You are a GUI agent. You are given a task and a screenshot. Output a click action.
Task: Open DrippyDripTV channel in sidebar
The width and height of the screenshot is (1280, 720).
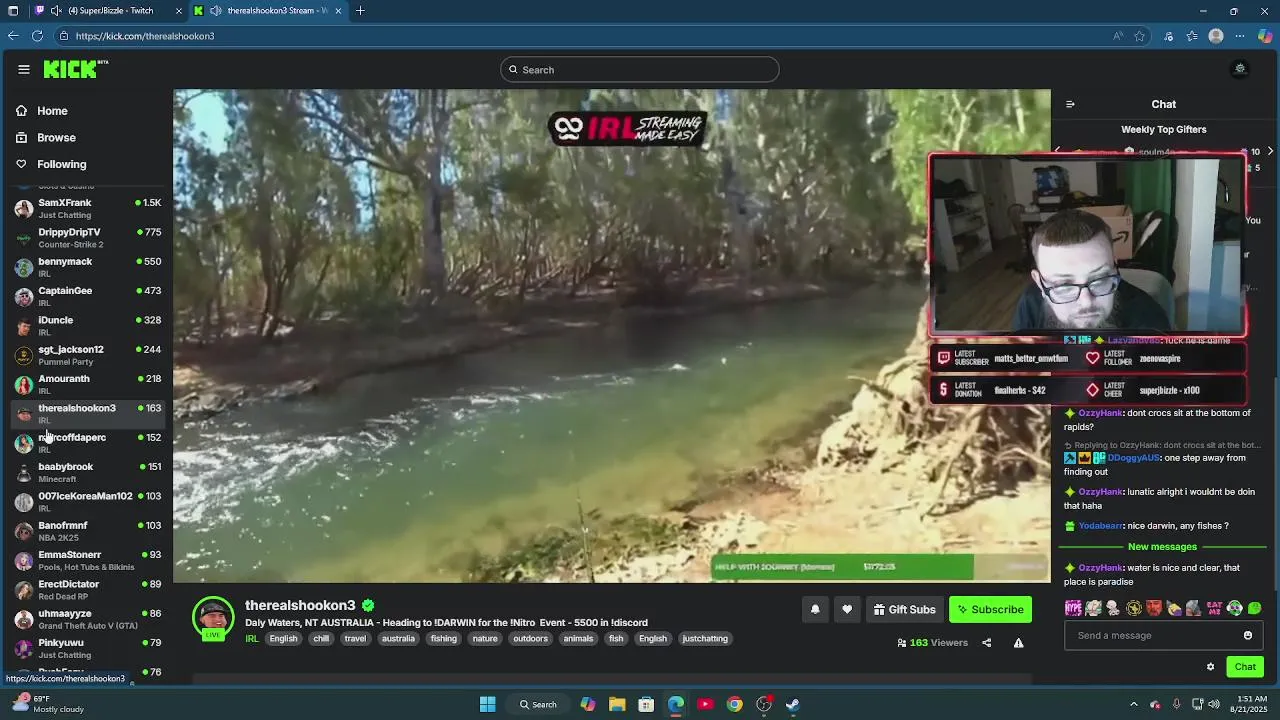coord(88,238)
